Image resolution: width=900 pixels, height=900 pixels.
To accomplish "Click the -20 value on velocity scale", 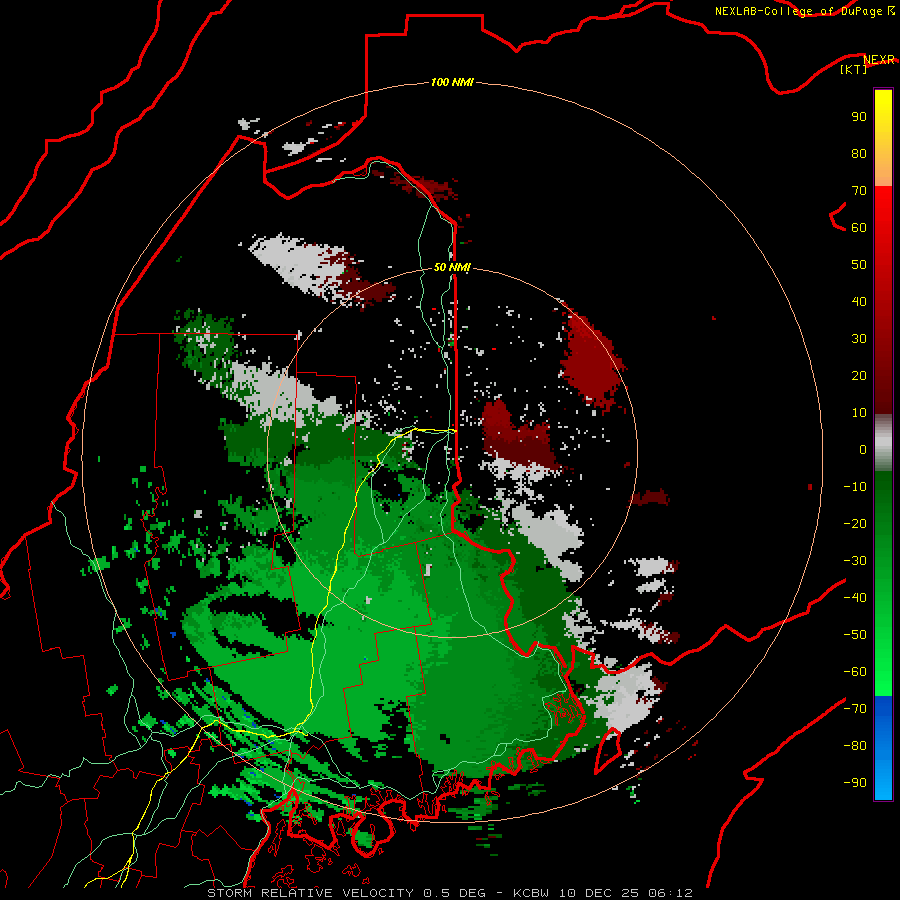I will click(x=855, y=524).
